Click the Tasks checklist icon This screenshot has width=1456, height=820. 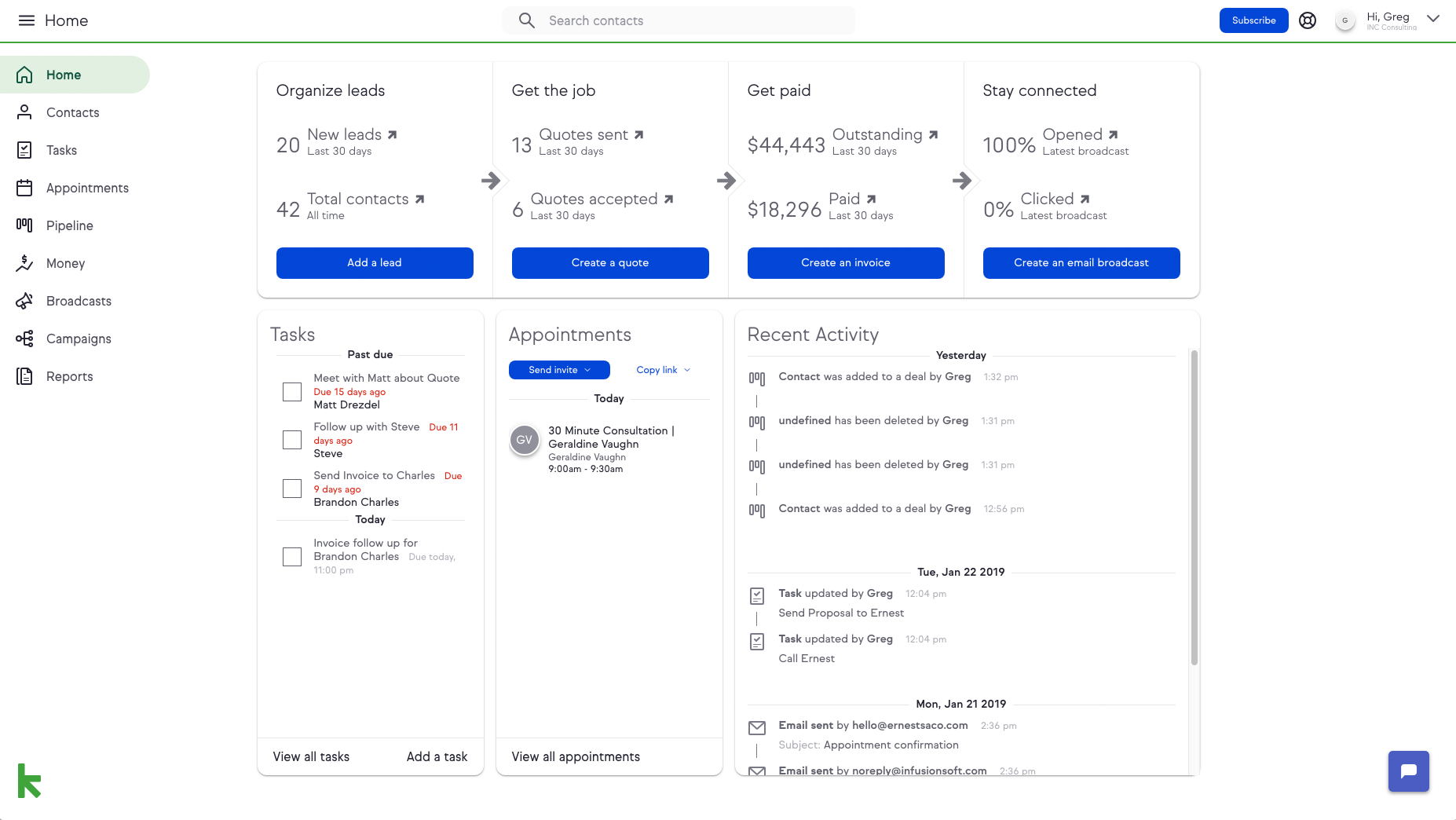click(x=24, y=150)
